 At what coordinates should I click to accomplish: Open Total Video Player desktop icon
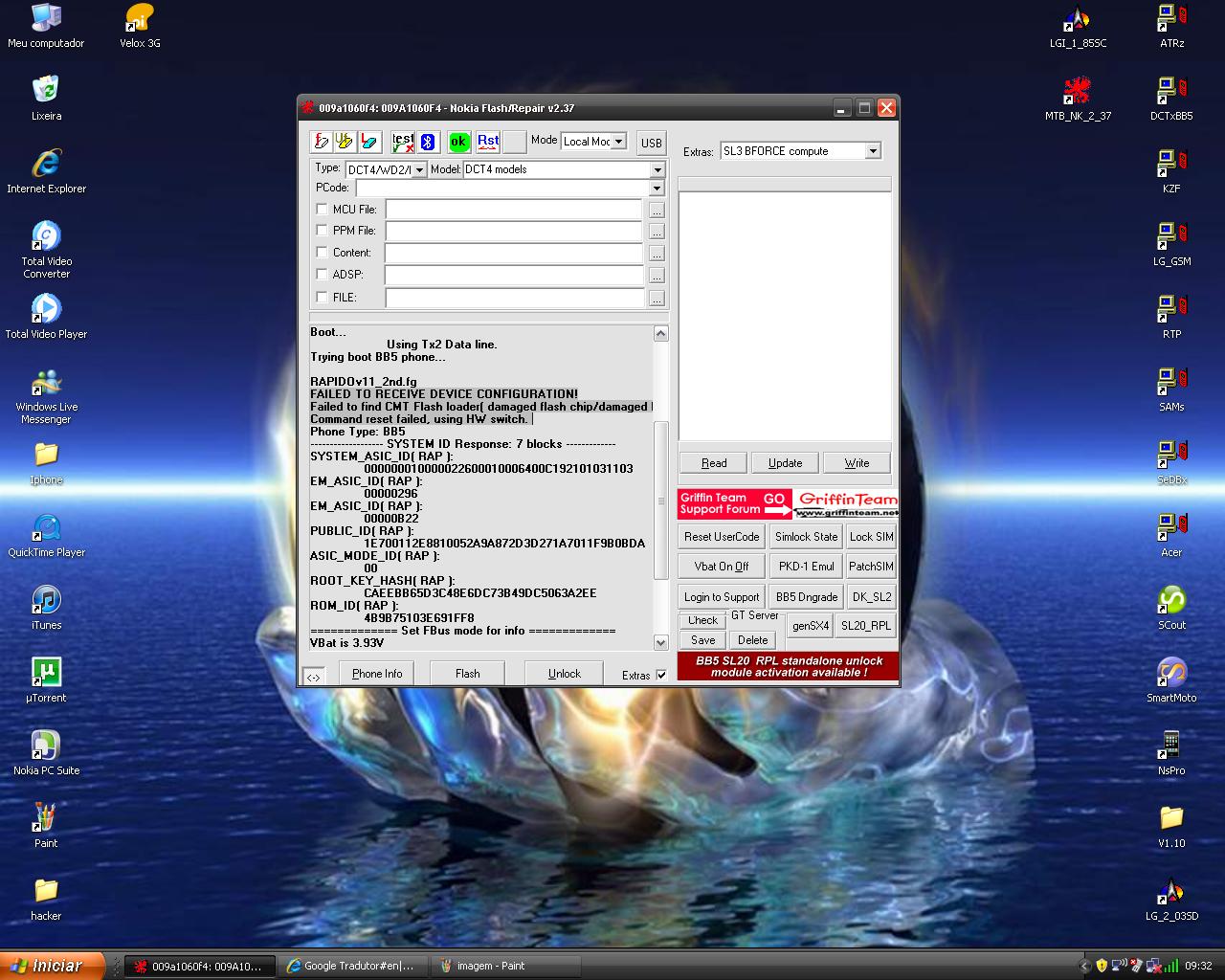pyautogui.click(x=46, y=317)
